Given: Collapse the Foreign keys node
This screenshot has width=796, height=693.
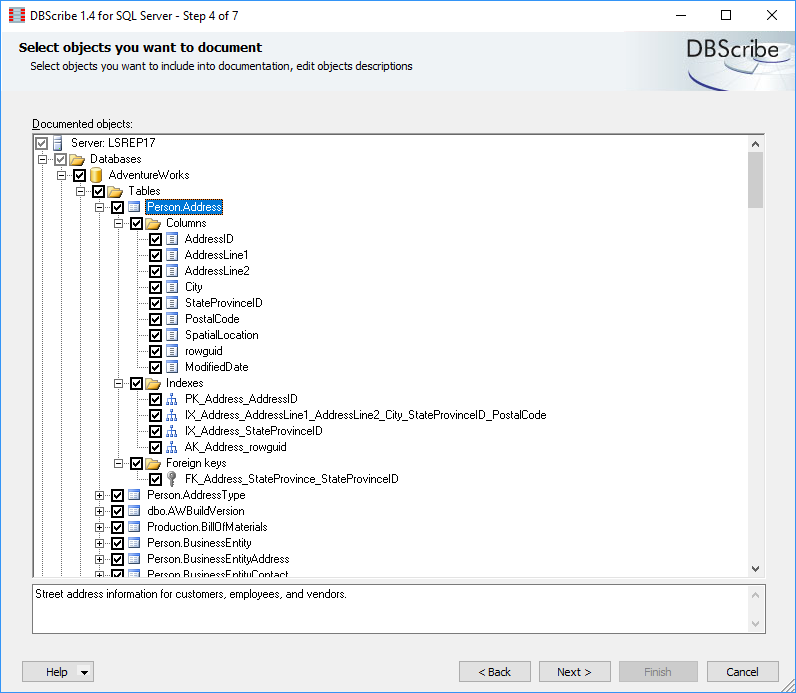Looking at the screenshot, I should pyautogui.click(x=118, y=463).
